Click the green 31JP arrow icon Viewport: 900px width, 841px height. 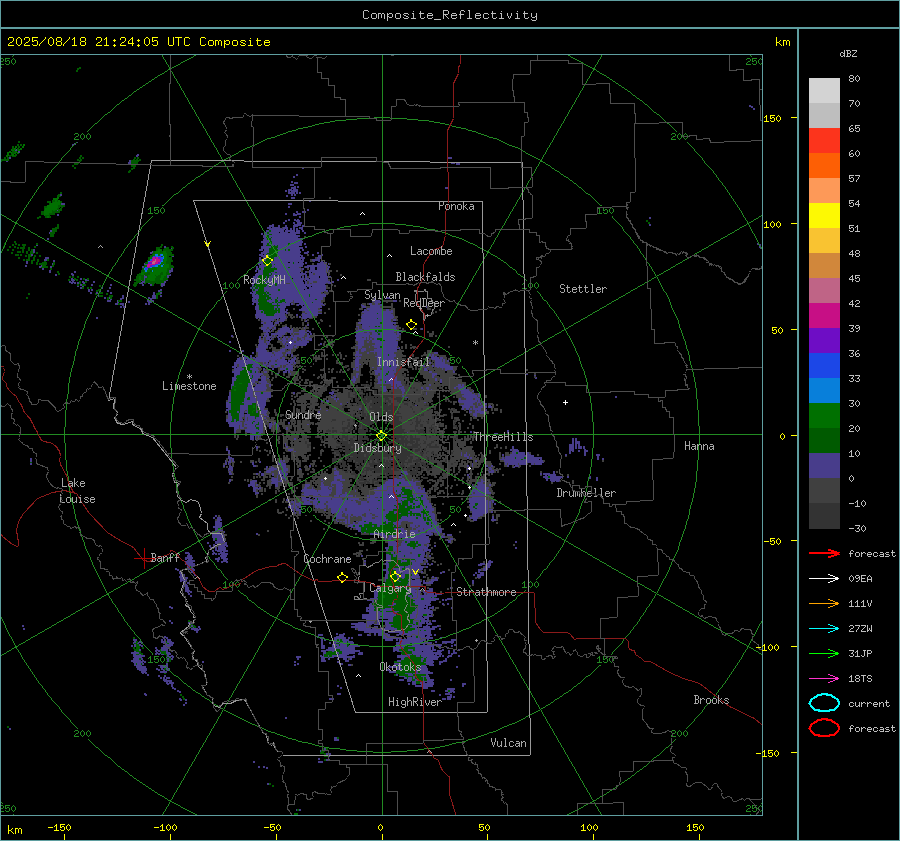tap(824, 653)
